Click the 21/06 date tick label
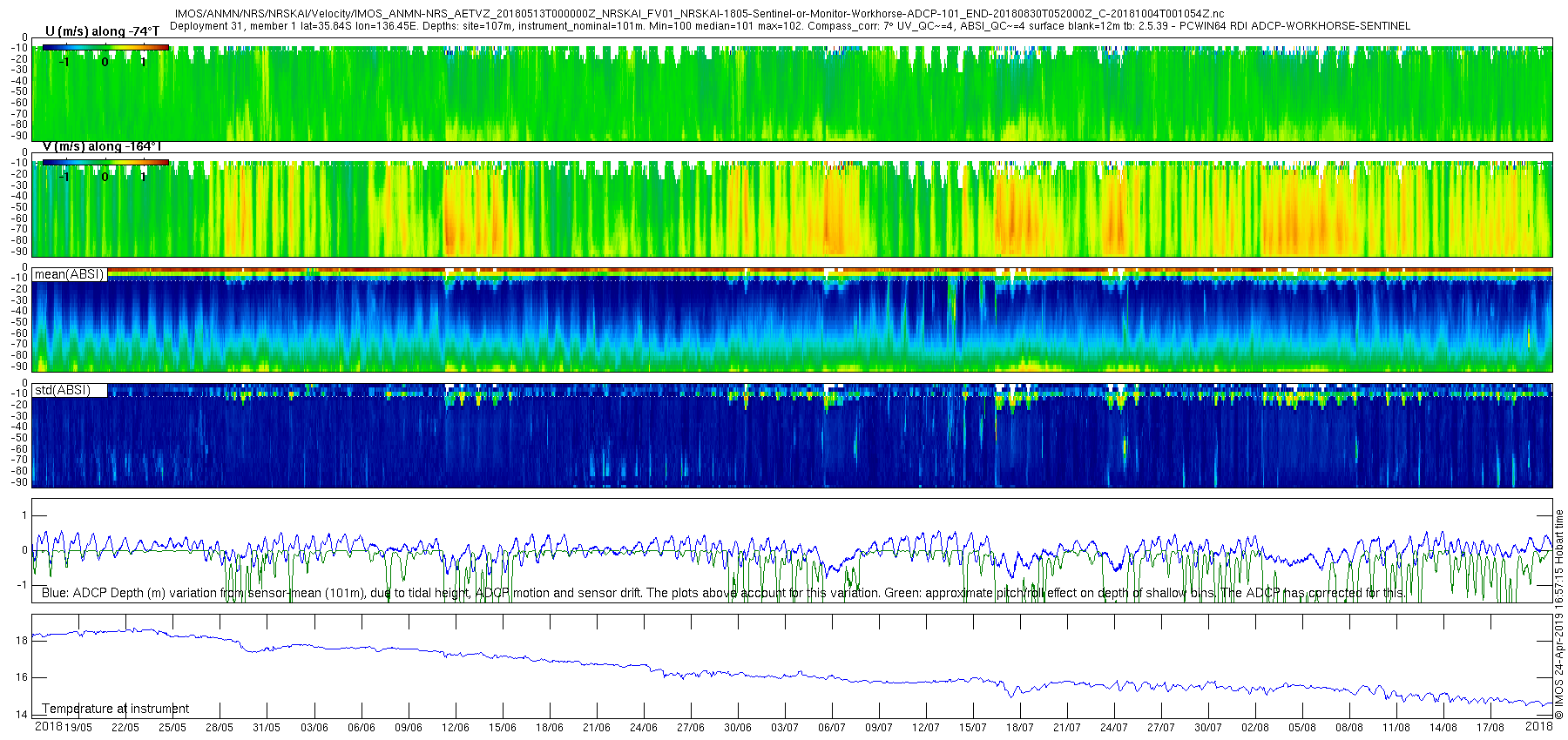 click(x=597, y=727)
